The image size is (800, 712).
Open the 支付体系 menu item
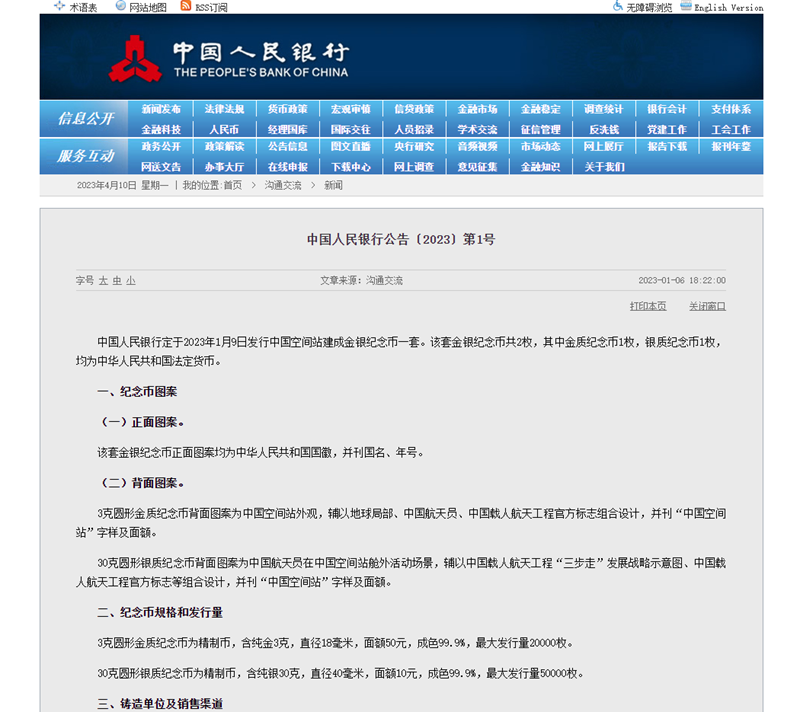tap(731, 109)
